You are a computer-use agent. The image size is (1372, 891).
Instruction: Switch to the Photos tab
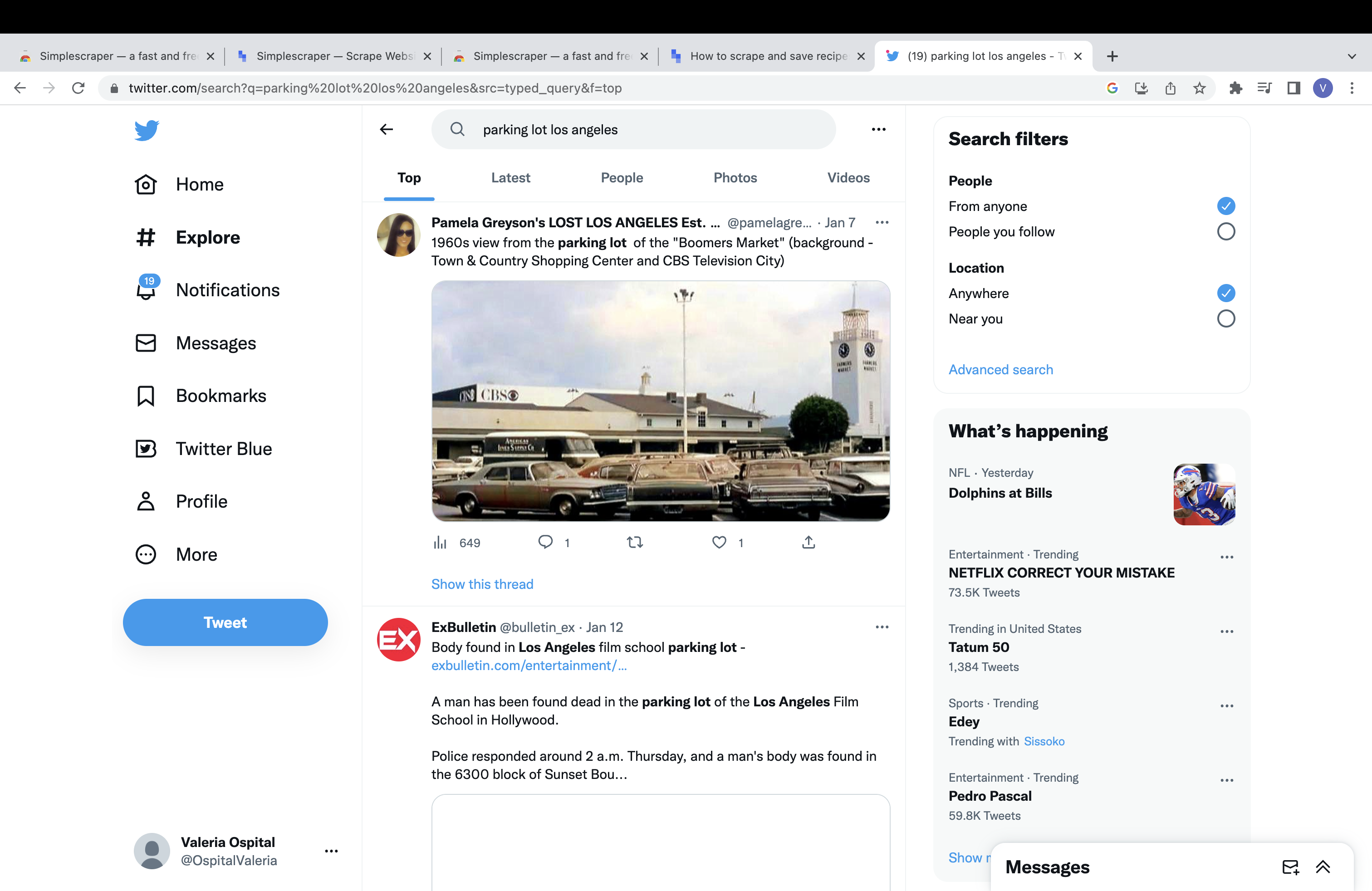(x=735, y=178)
